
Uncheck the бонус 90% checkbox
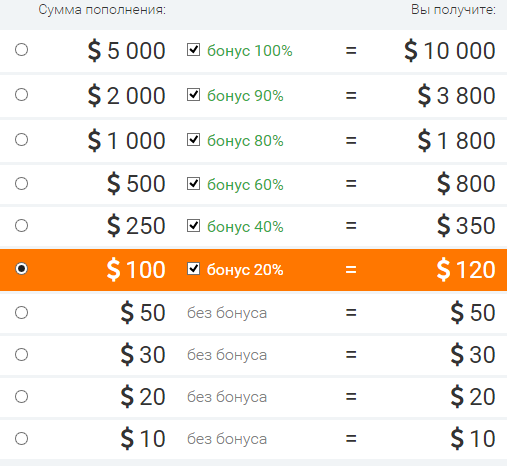click(x=193, y=95)
